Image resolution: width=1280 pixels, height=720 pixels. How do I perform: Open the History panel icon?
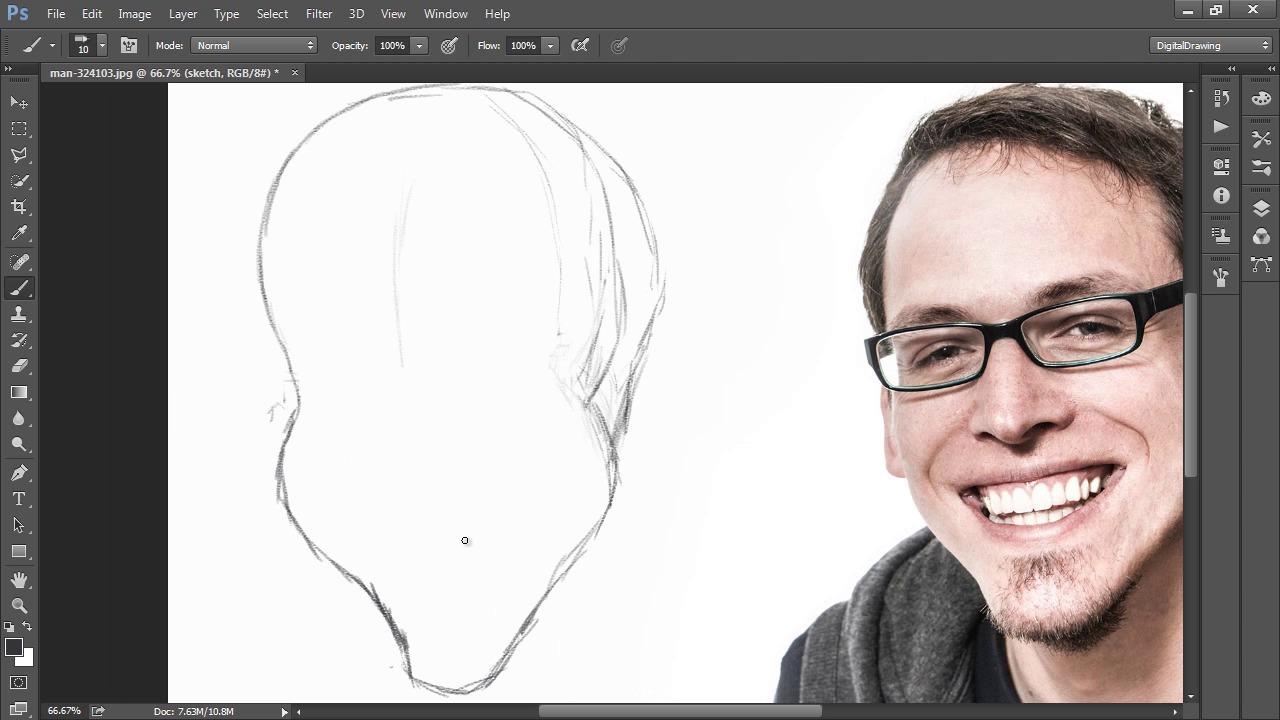[x=1221, y=98]
